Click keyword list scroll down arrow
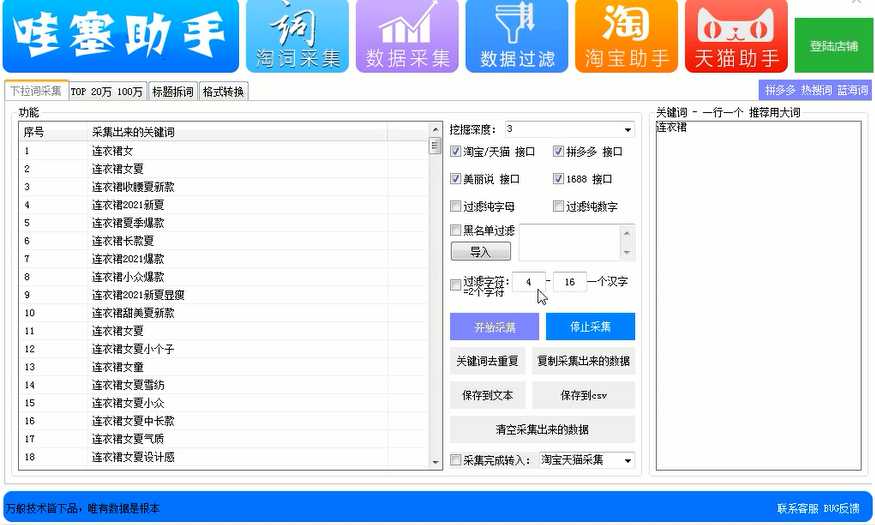 [435, 462]
